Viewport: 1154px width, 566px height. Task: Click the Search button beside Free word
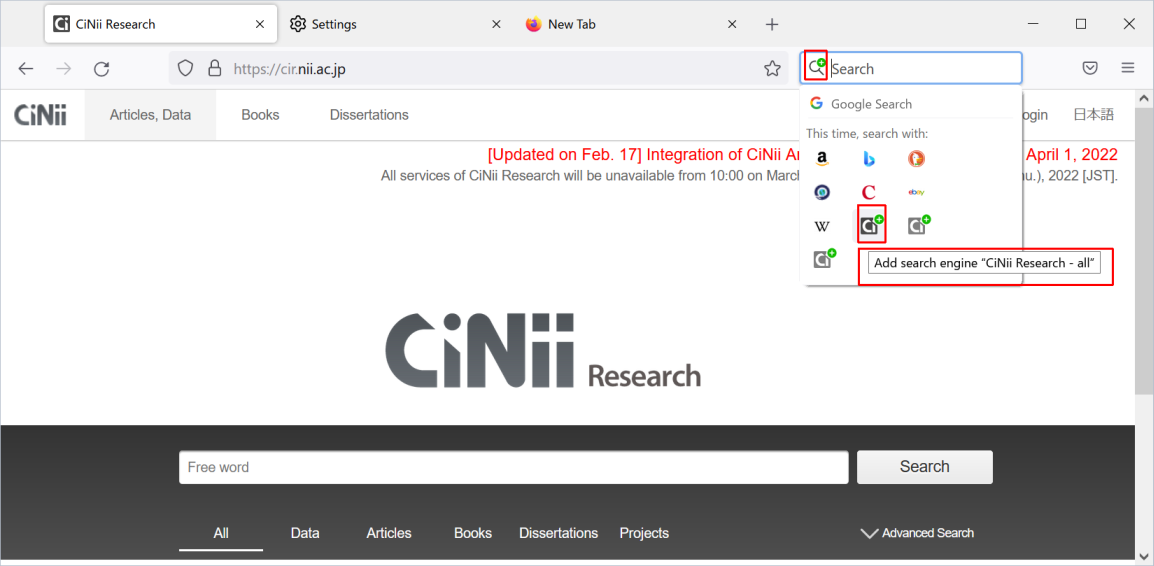pyautogui.click(x=924, y=467)
